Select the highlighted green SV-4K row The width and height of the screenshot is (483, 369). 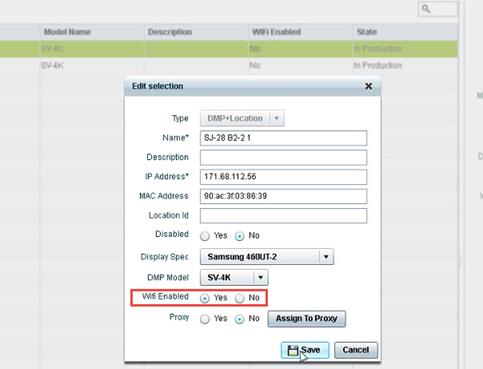tap(229, 49)
